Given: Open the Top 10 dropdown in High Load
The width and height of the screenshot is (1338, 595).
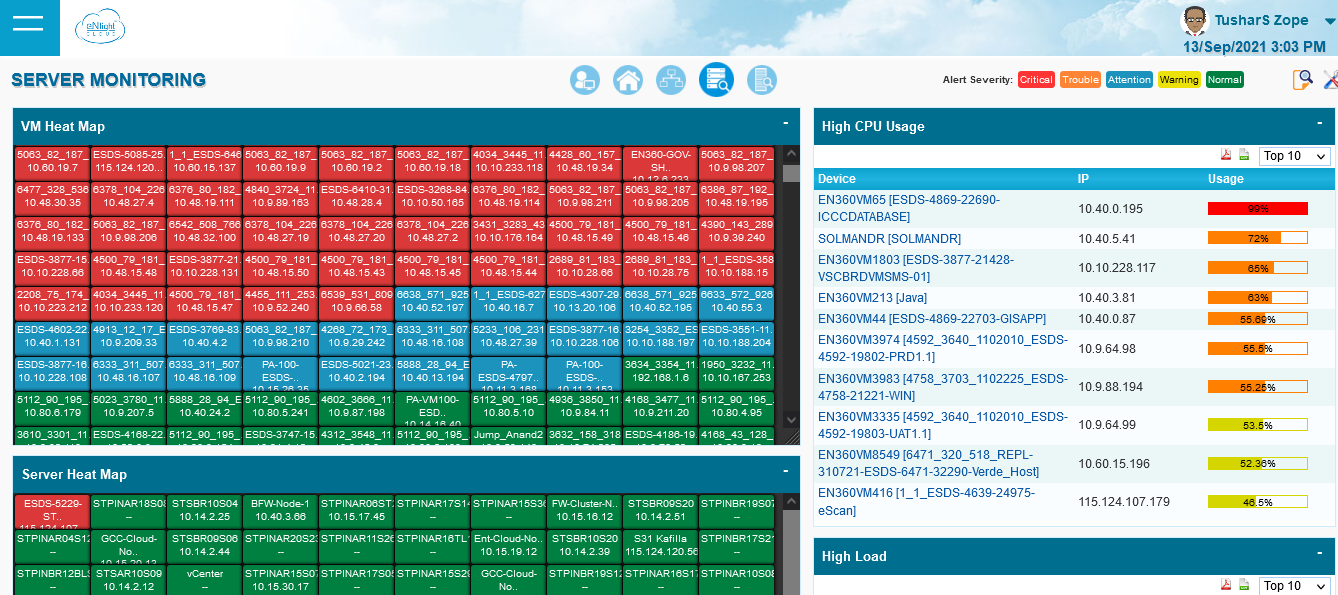Looking at the screenshot, I should click(1295, 586).
